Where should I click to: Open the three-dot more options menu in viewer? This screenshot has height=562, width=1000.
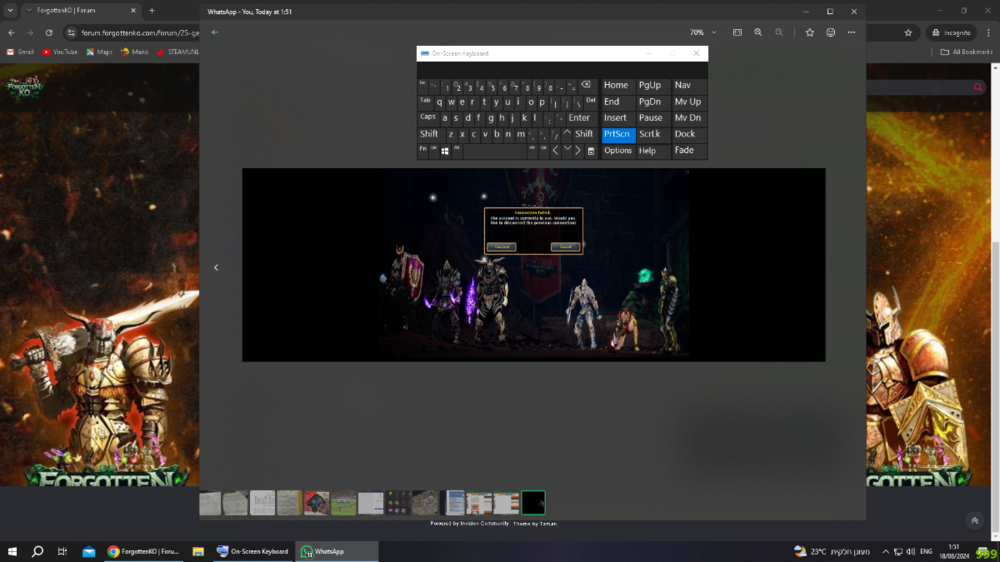tap(851, 32)
